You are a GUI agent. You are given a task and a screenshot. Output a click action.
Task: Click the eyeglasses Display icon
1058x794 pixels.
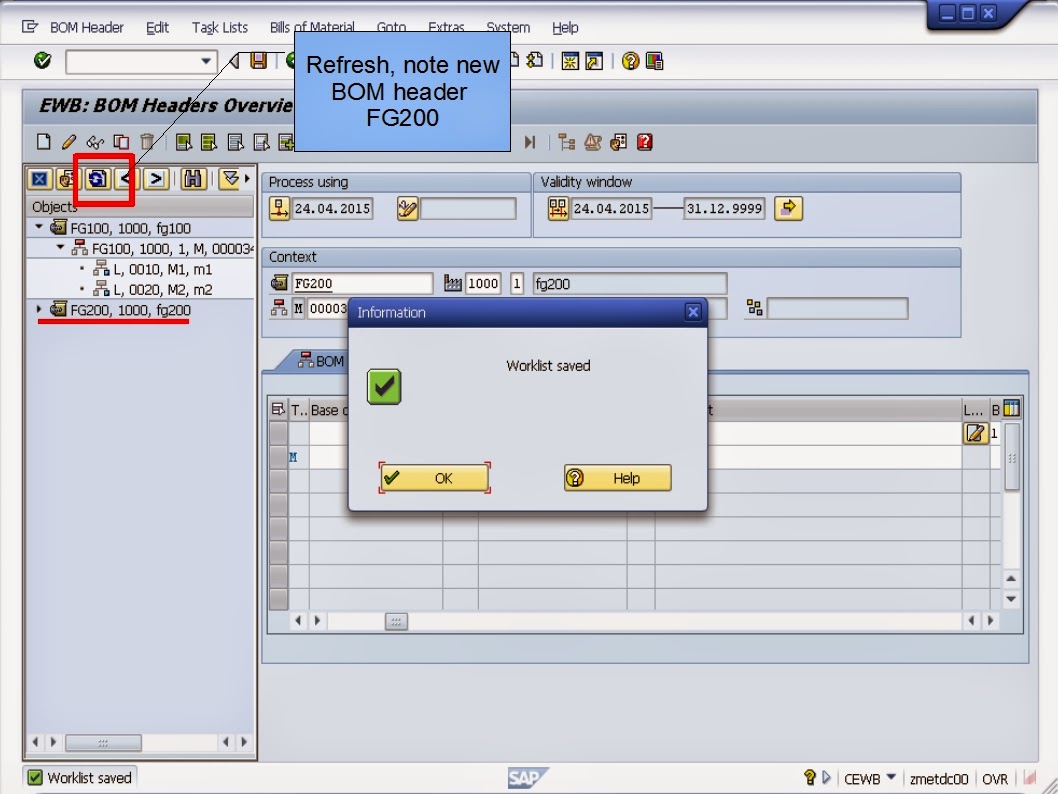95,142
